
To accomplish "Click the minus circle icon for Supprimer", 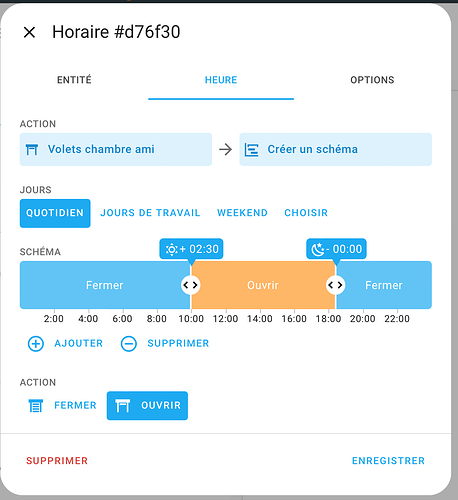I will click(129, 344).
